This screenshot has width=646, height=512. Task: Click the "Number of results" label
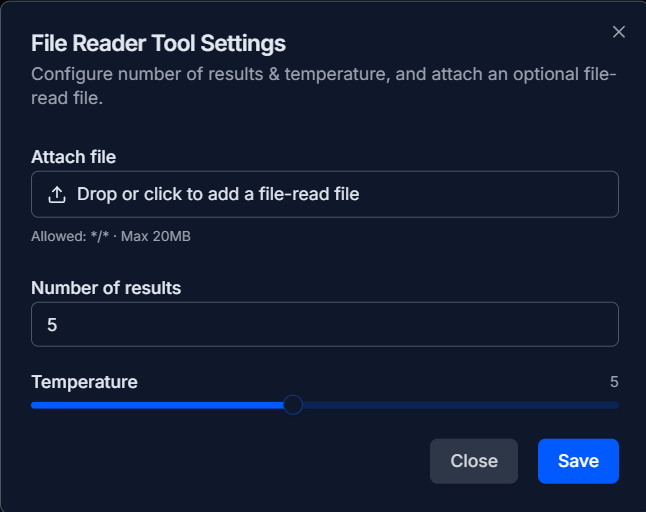click(x=106, y=288)
